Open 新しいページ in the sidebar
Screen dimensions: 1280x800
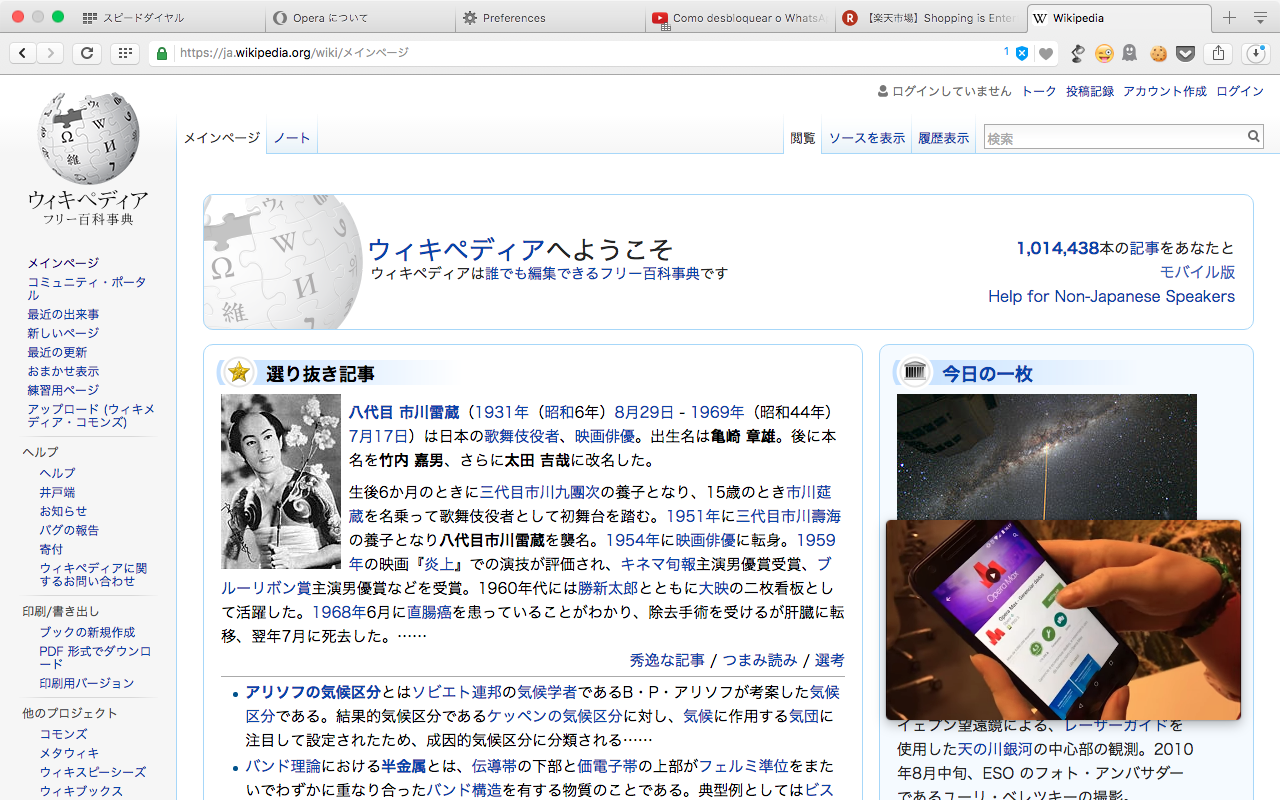(x=63, y=333)
